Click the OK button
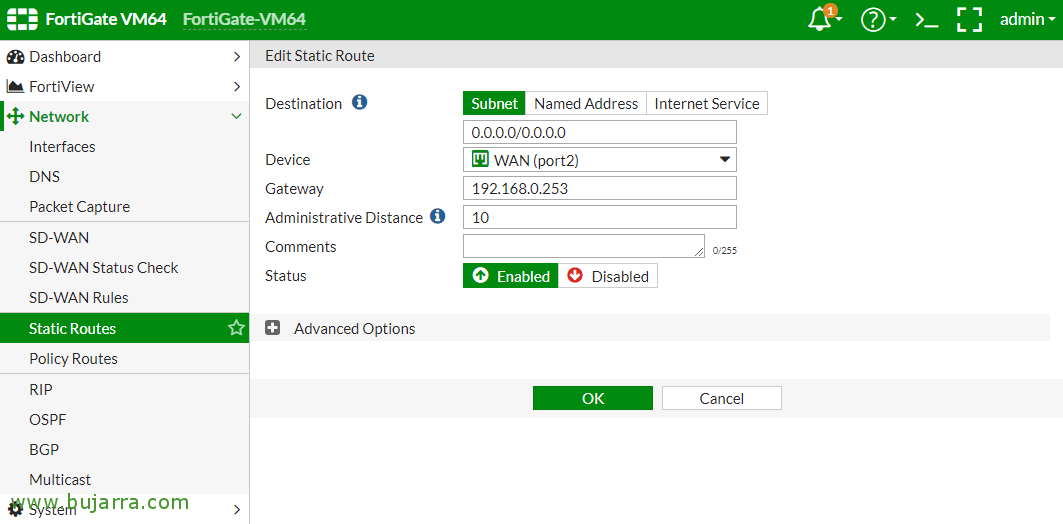This screenshot has height=524, width=1063. (x=592, y=398)
